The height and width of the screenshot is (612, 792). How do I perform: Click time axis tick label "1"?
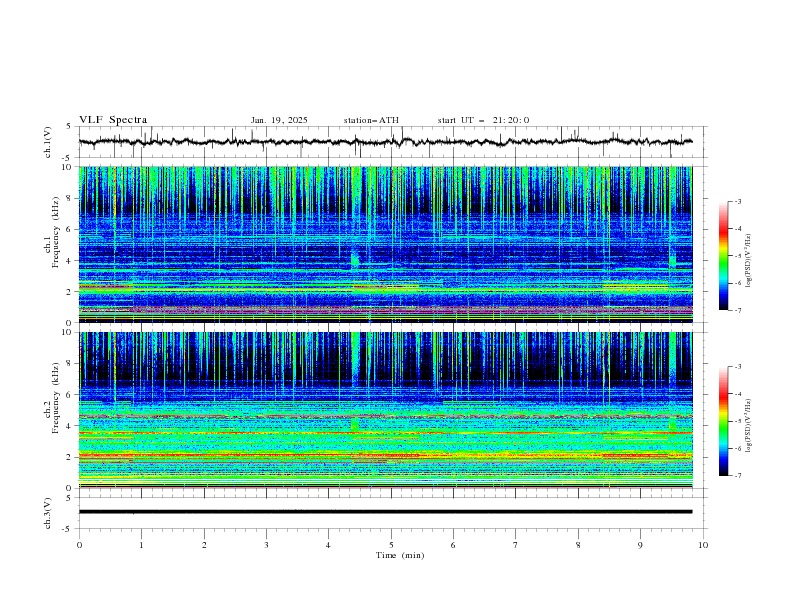142,545
